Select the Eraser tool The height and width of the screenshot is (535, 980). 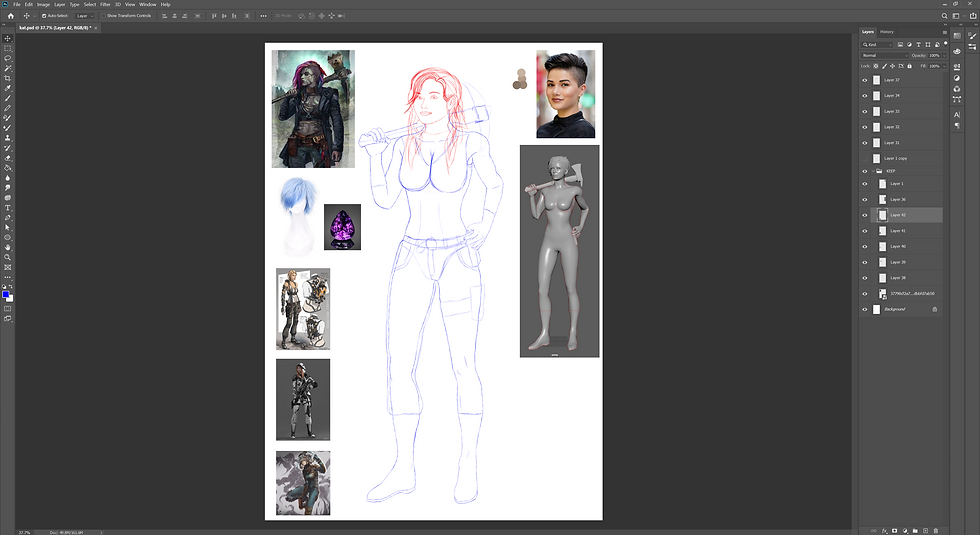point(8,158)
